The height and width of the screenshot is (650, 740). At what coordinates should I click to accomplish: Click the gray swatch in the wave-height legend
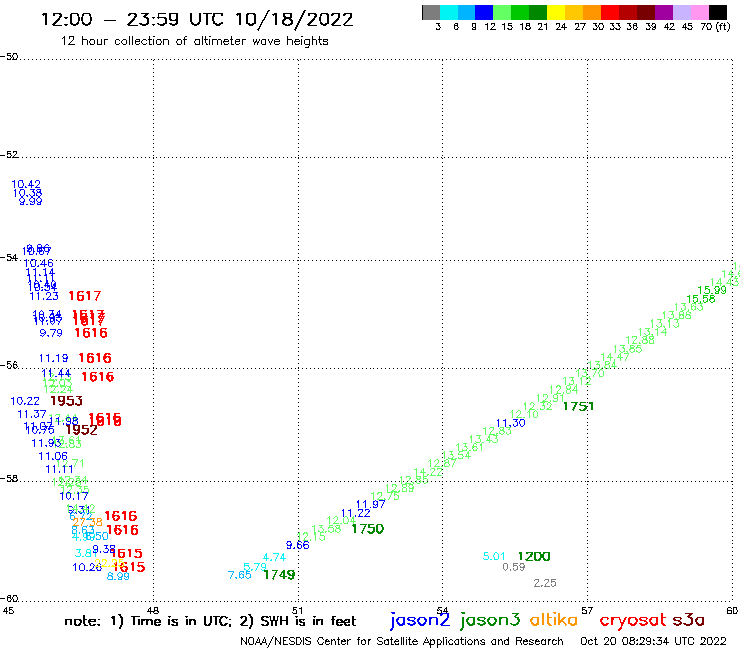431,12
